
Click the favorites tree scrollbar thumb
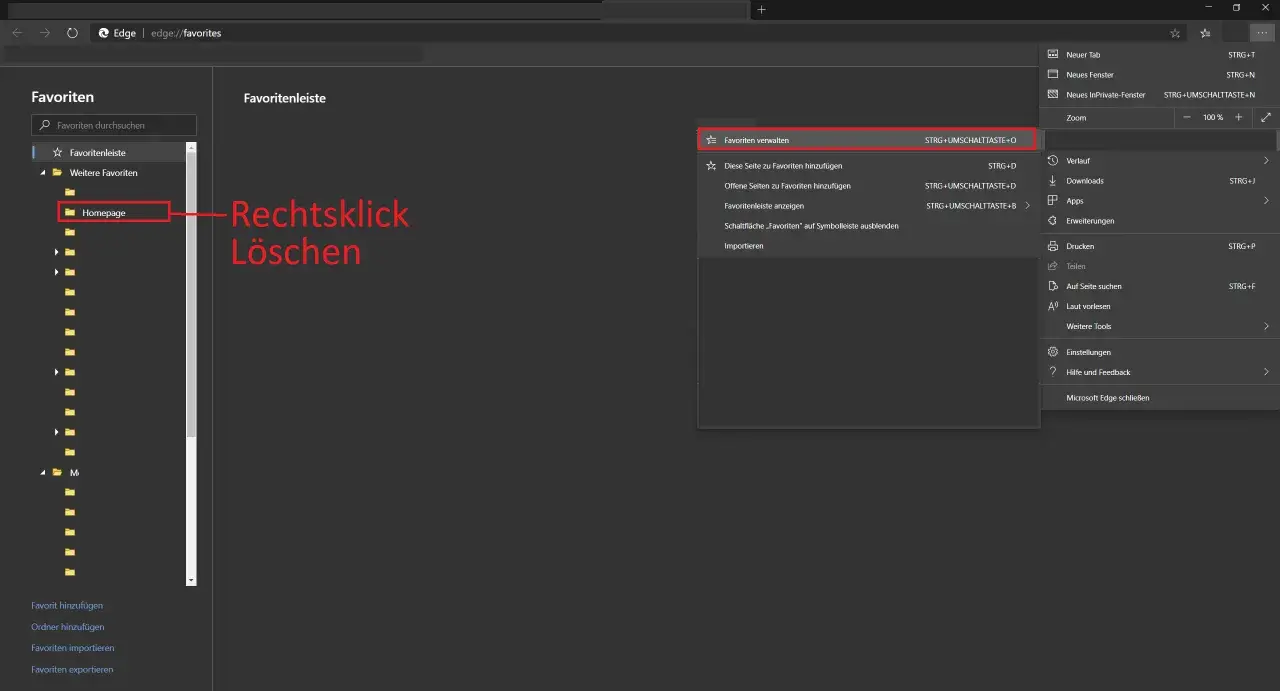191,295
